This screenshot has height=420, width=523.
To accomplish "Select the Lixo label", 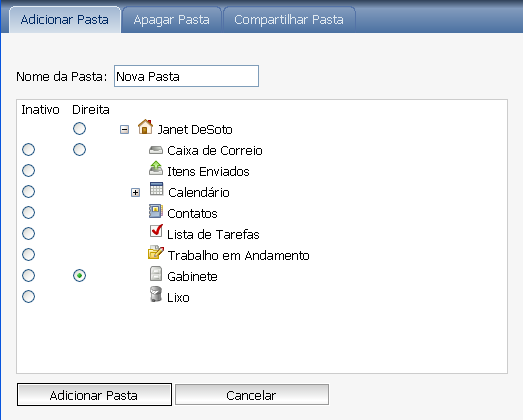I will (178, 298).
